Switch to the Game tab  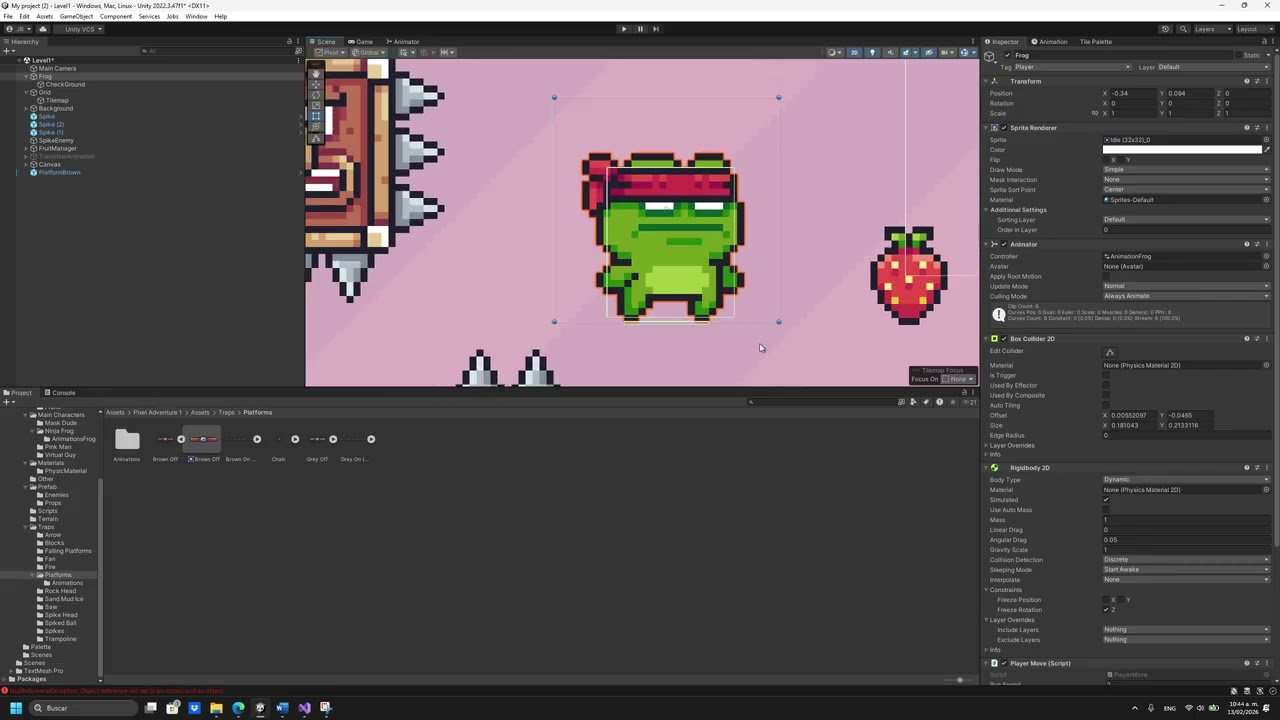tap(360, 42)
